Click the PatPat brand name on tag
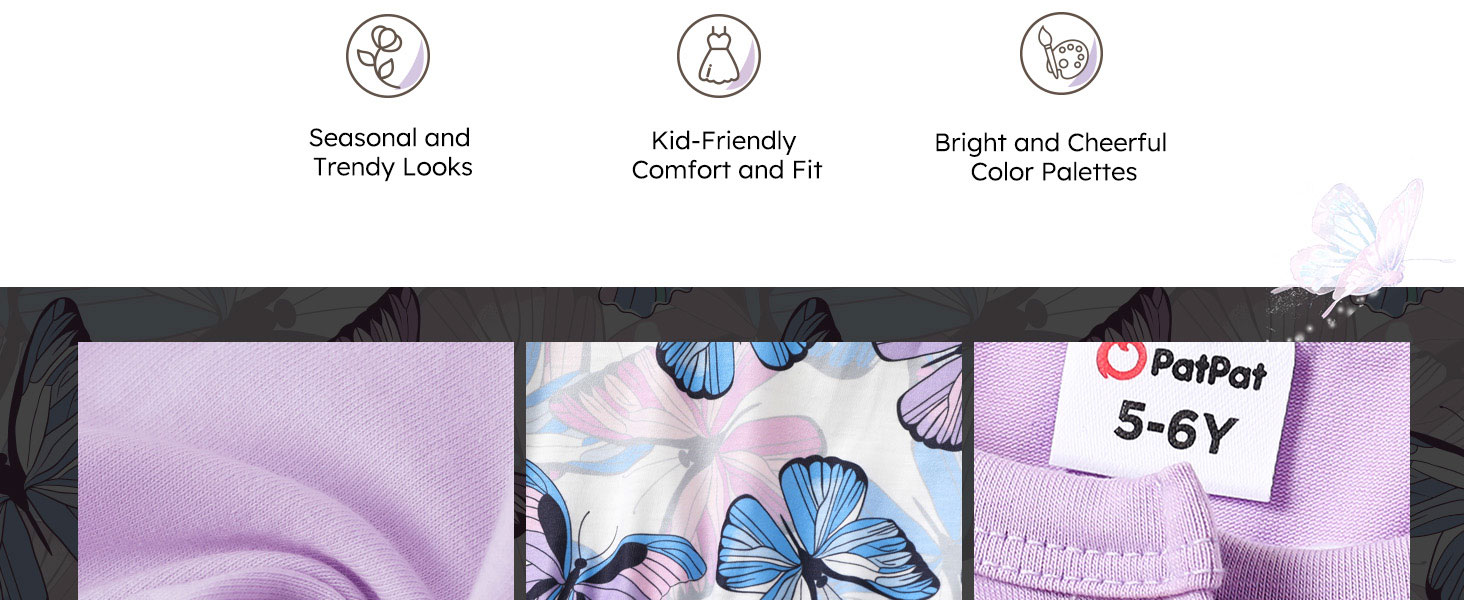 1208,368
